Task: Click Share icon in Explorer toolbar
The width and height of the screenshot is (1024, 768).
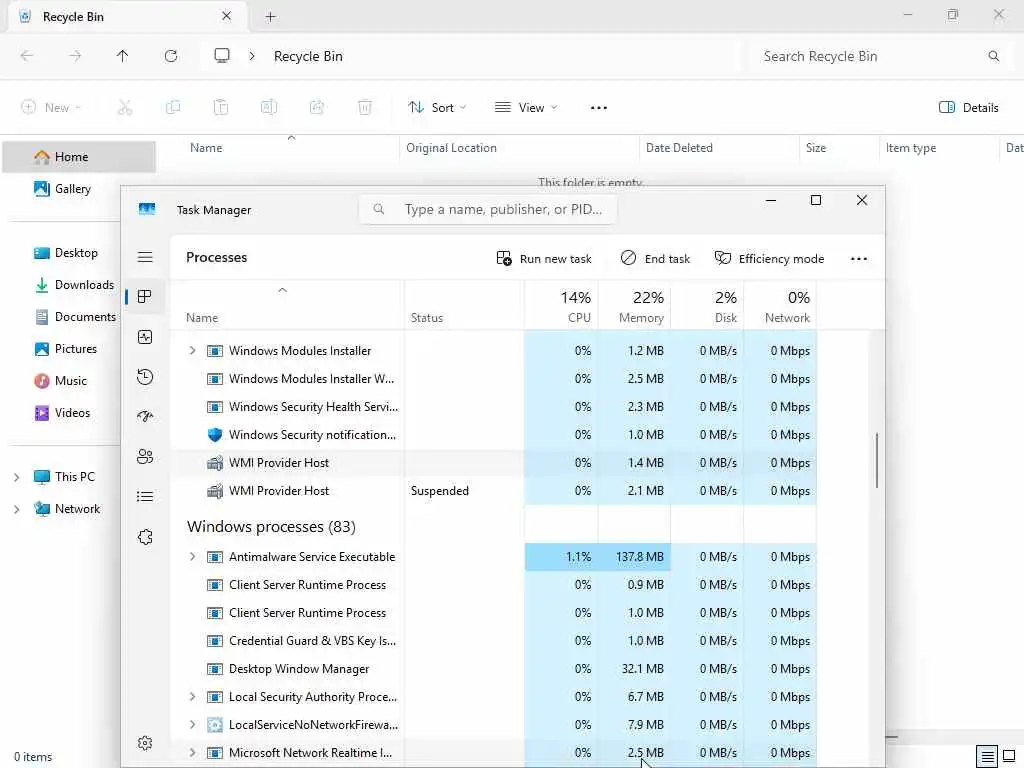Action: coord(317,108)
